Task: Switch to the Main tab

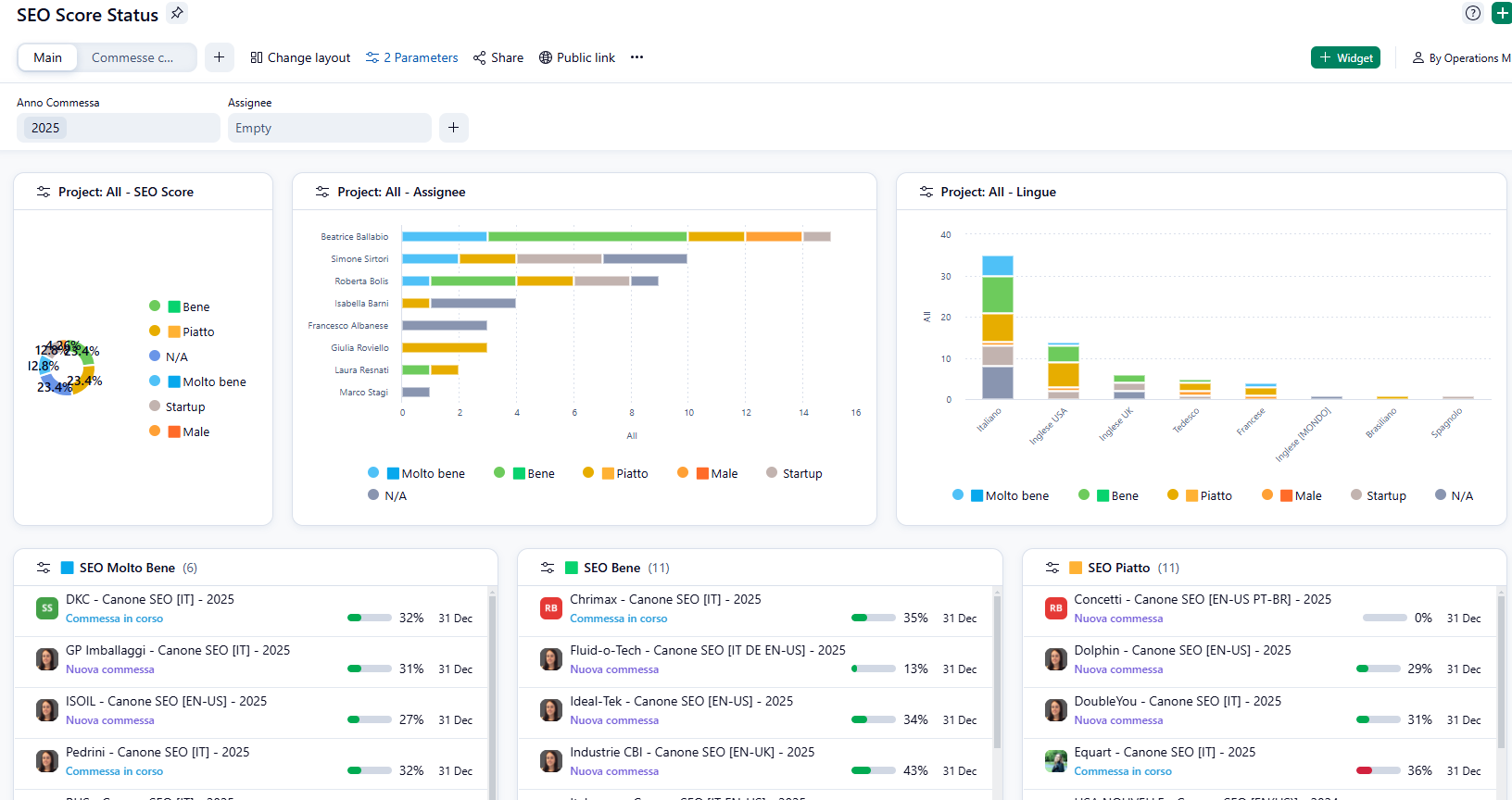Action: pos(48,57)
